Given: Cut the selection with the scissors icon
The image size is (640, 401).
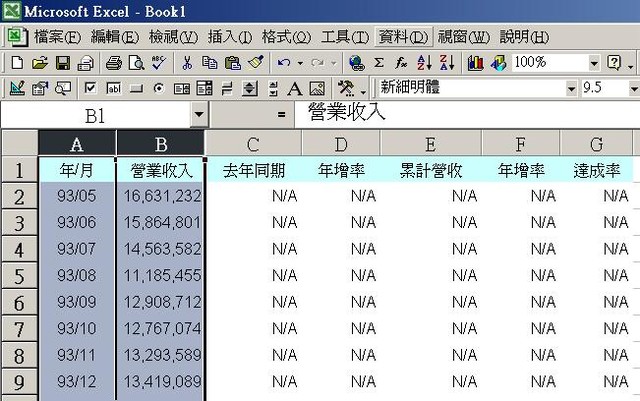Looking at the screenshot, I should (x=187, y=63).
